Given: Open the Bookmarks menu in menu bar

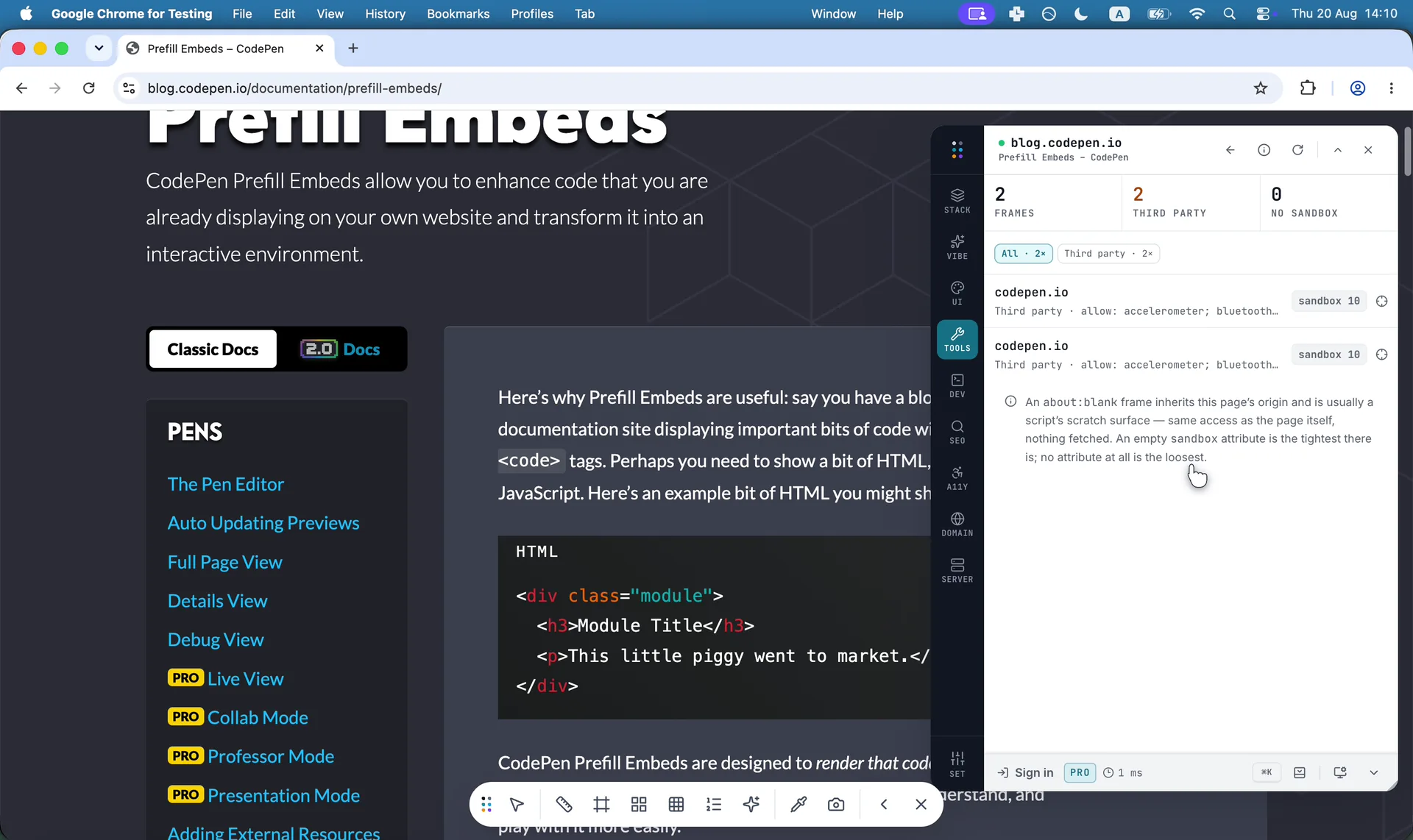Looking at the screenshot, I should tap(458, 14).
